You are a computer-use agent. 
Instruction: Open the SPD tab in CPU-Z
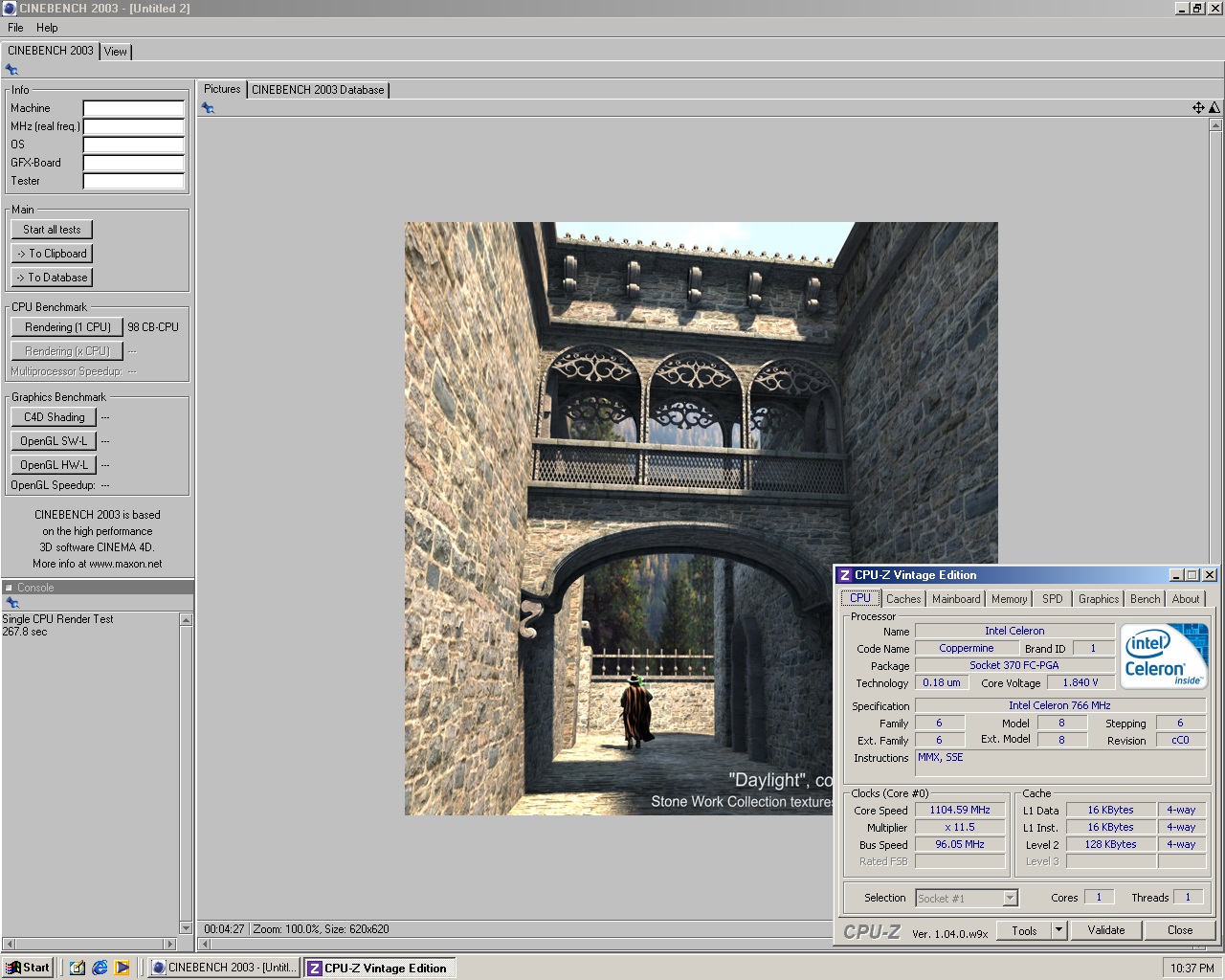(x=1053, y=599)
